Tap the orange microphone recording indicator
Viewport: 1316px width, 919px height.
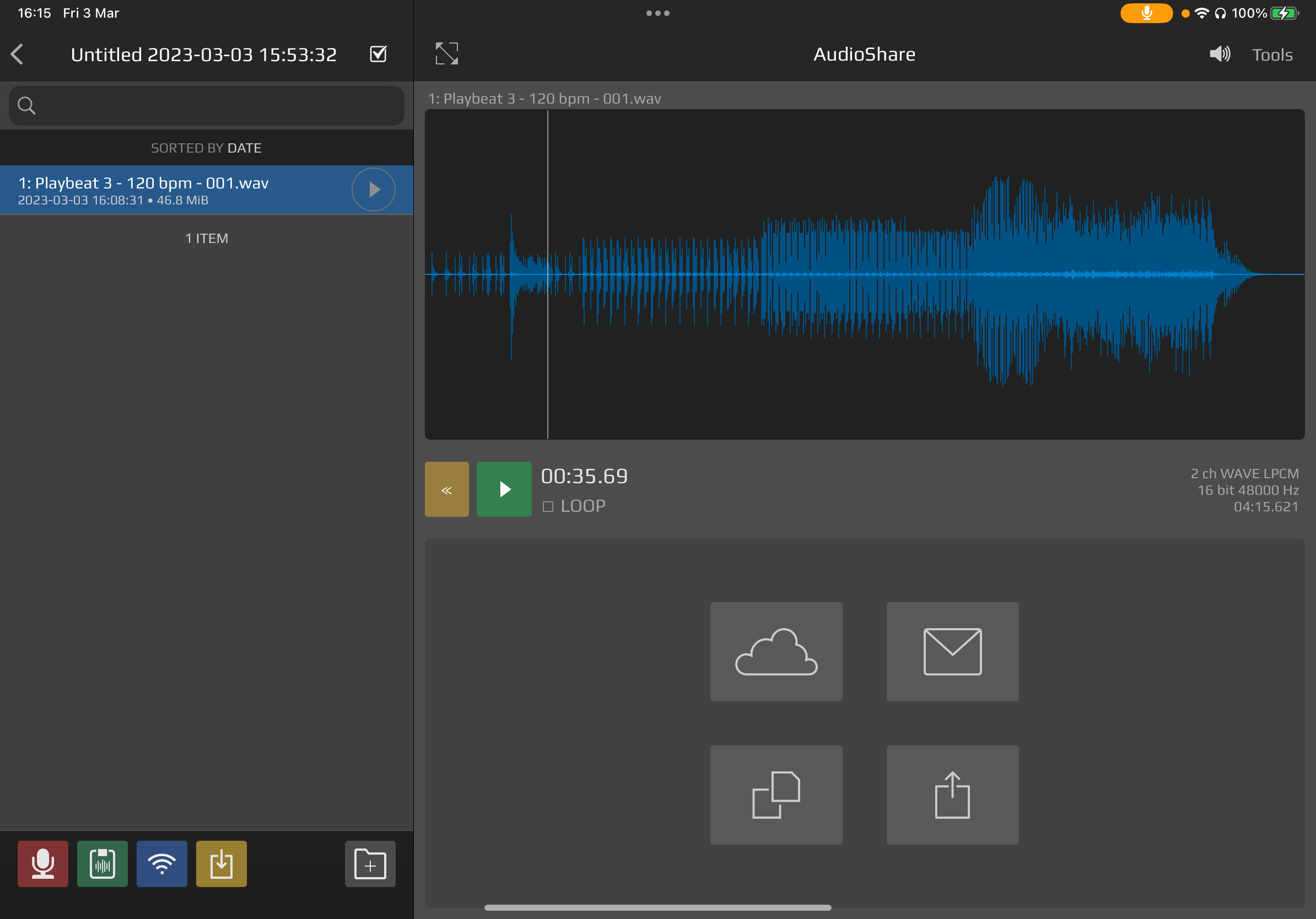click(x=1146, y=13)
